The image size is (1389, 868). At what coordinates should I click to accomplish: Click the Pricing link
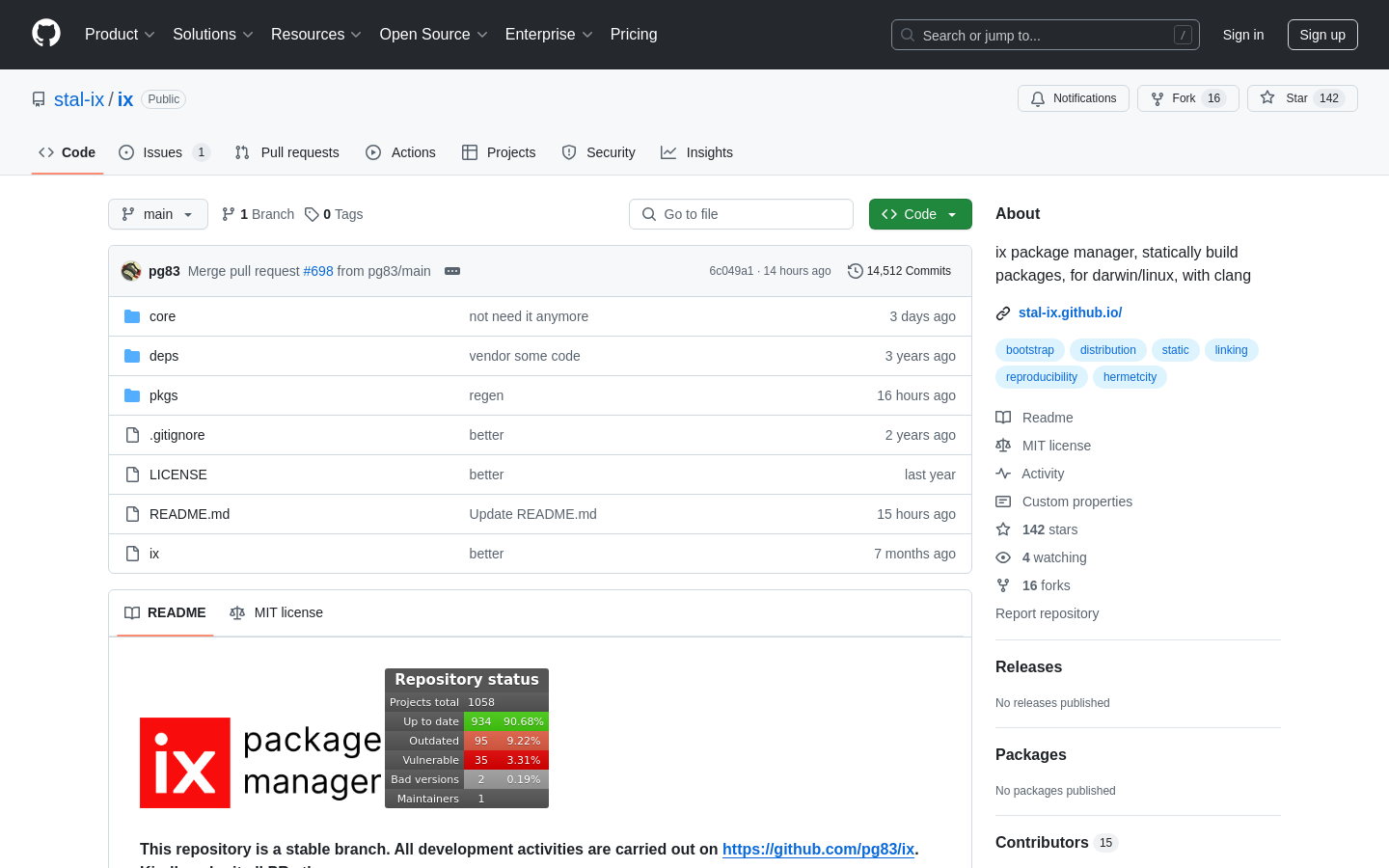634,35
